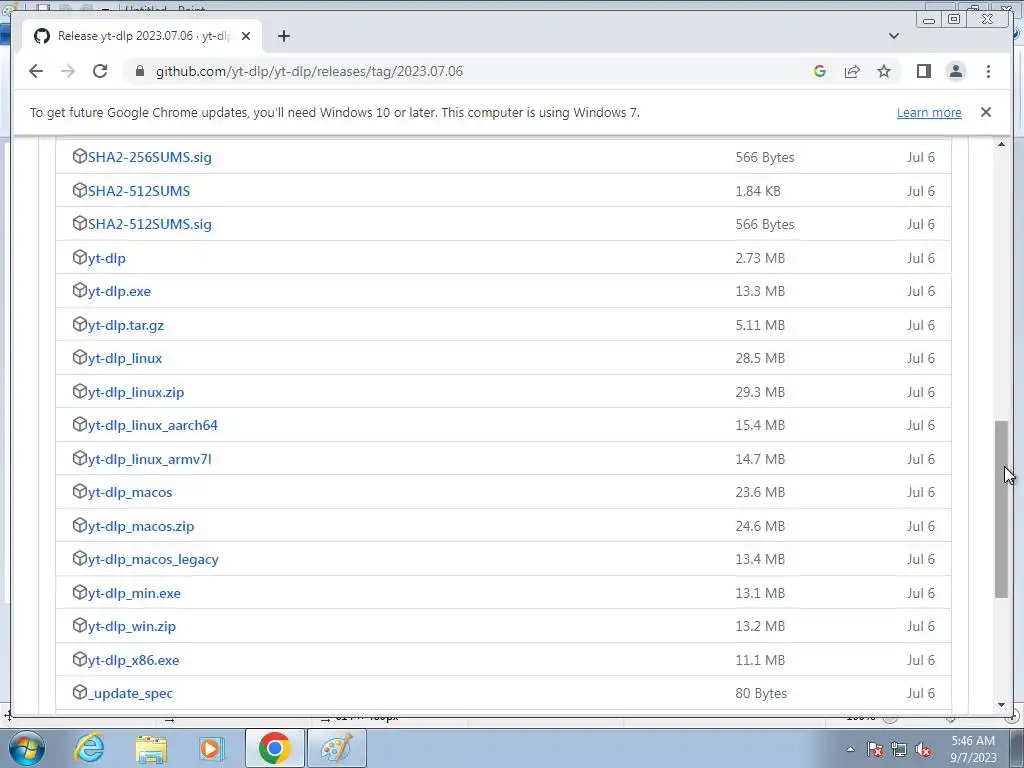The height and width of the screenshot is (768, 1024).
Task: Open the Action Center flag icon
Action: (875, 749)
